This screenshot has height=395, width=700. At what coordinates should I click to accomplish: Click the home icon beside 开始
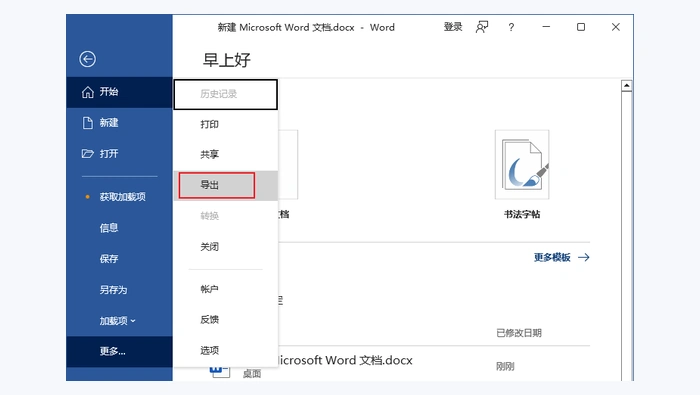pos(88,92)
